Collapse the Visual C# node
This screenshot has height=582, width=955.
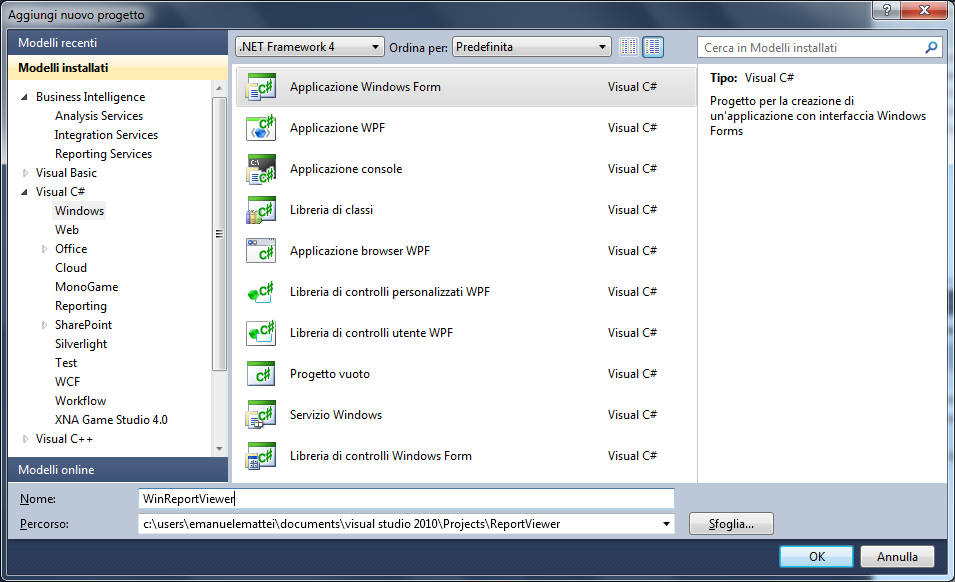(24, 192)
